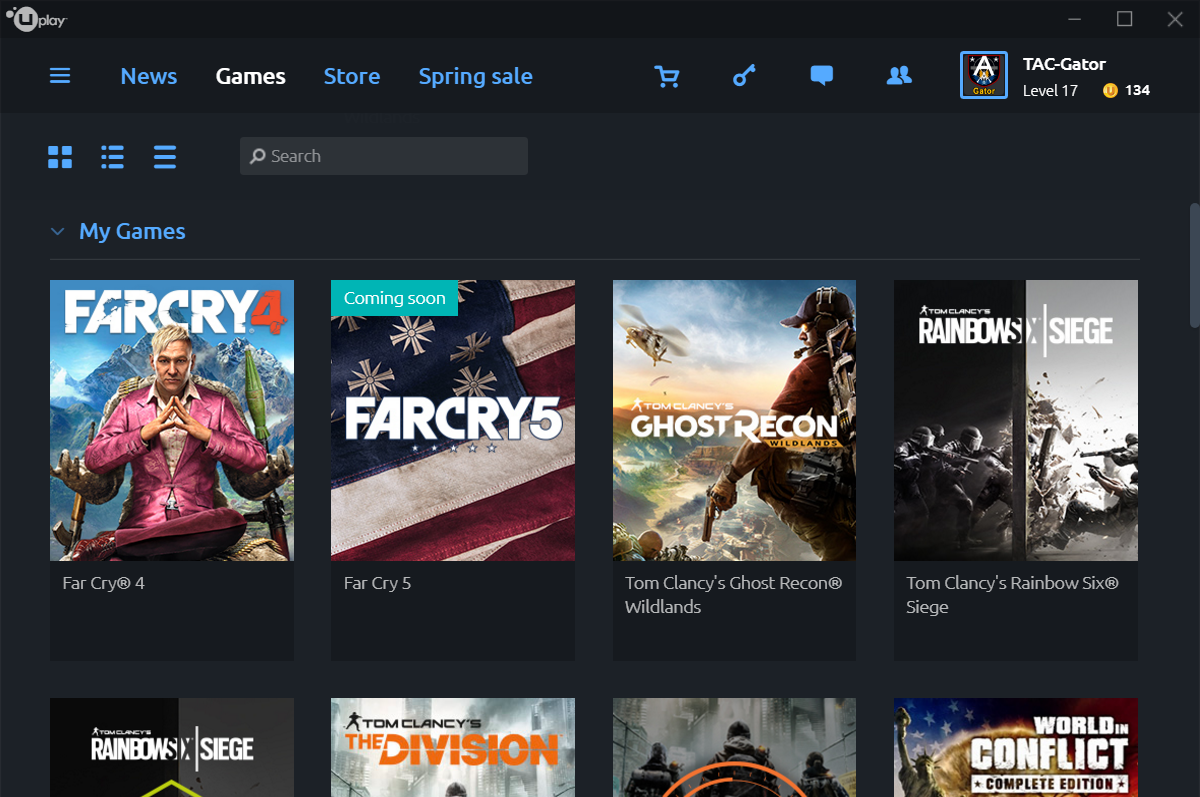Viewport: 1200px width, 797px height.
Task: Go to the News tab
Action: tap(149, 76)
